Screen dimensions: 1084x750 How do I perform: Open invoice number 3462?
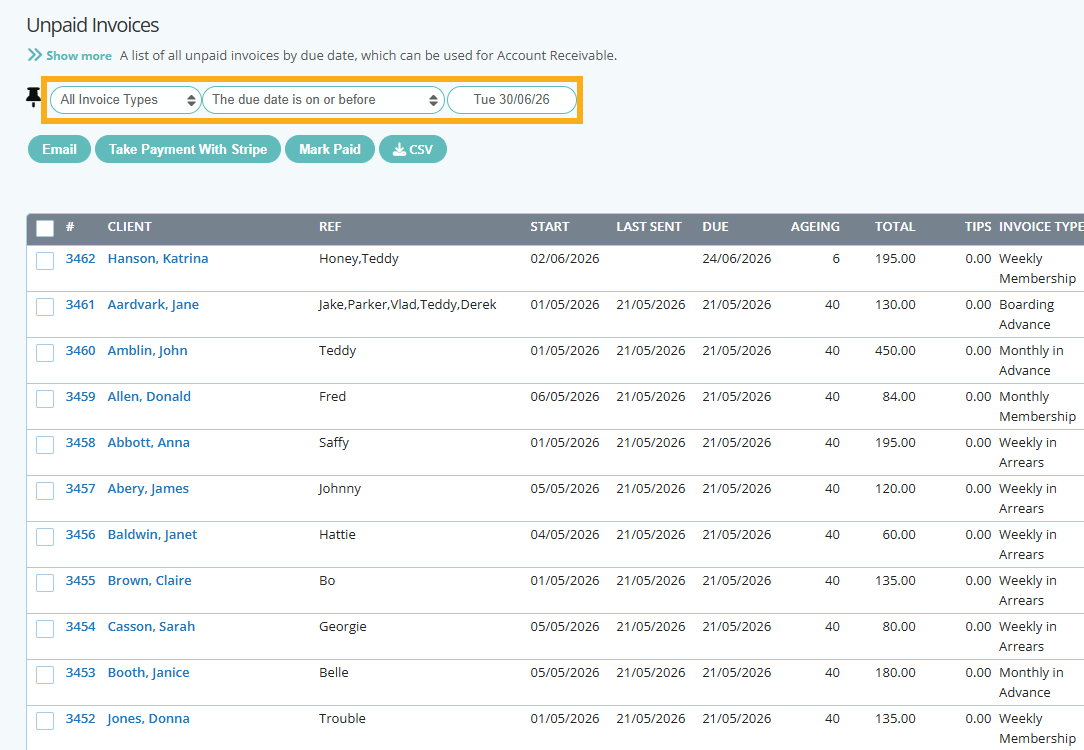click(x=80, y=259)
